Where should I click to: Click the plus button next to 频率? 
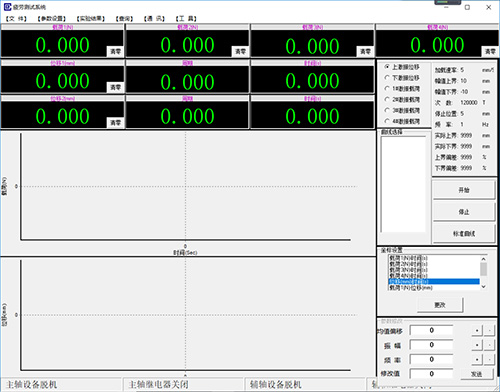point(477,360)
